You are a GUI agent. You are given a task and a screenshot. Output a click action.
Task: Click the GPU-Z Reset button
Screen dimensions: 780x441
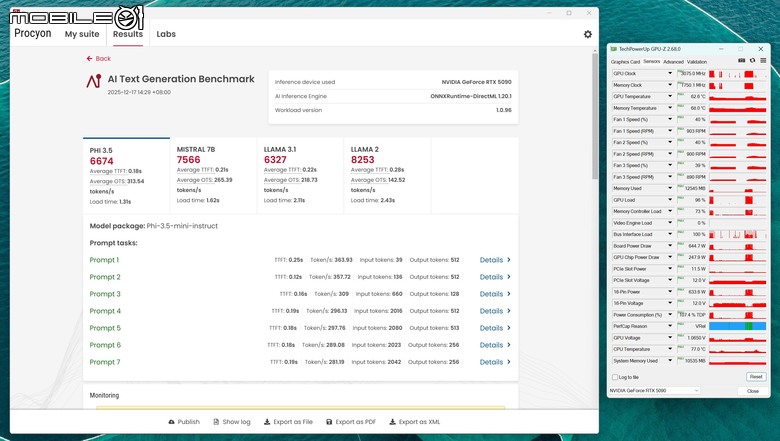[756, 377]
